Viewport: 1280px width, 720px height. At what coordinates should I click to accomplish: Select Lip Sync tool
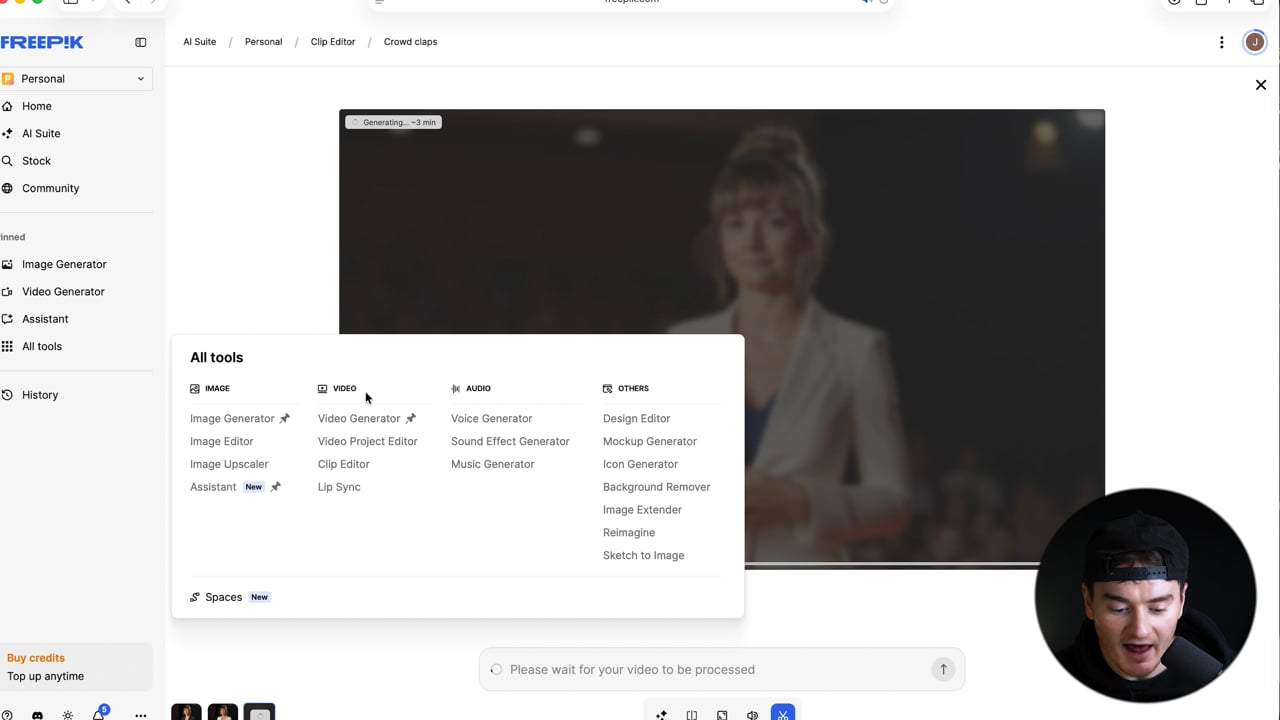tap(339, 487)
